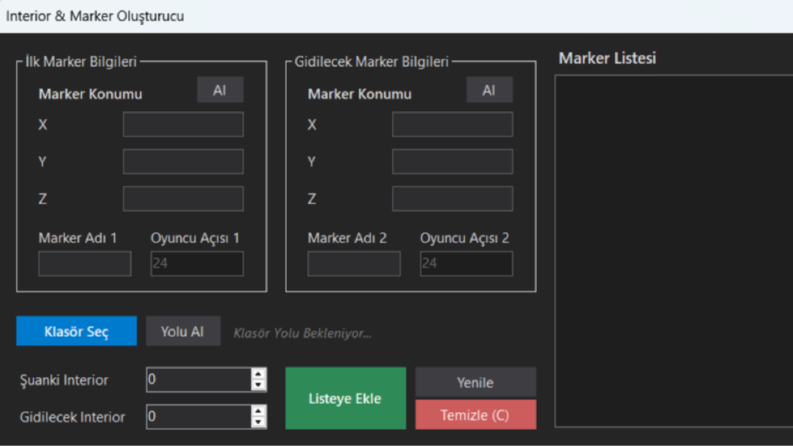The width and height of the screenshot is (793, 446).
Task: Click the Listeye Ekle green button
Action: click(345, 398)
